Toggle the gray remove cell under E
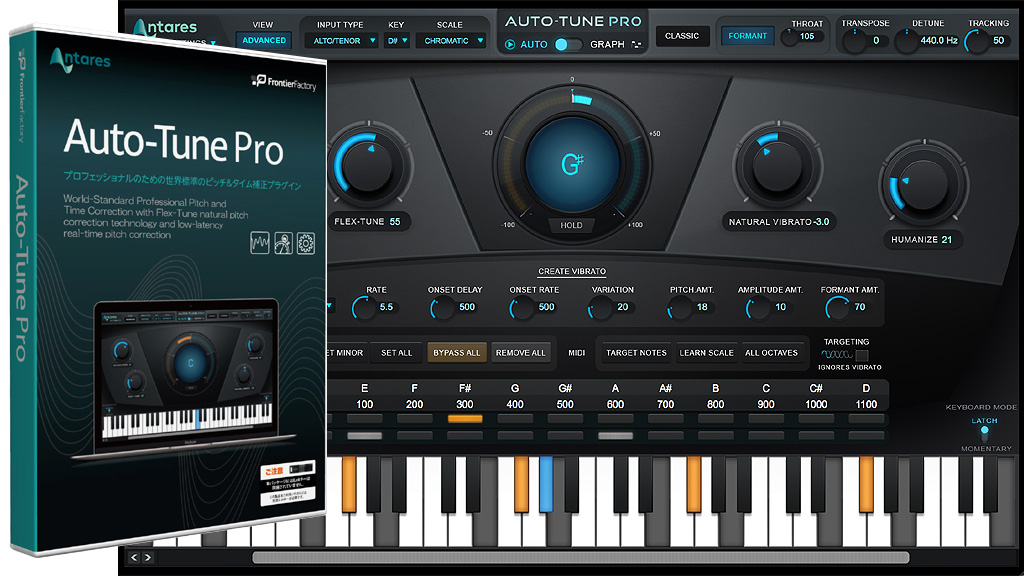The image size is (1024, 576). pos(364,436)
